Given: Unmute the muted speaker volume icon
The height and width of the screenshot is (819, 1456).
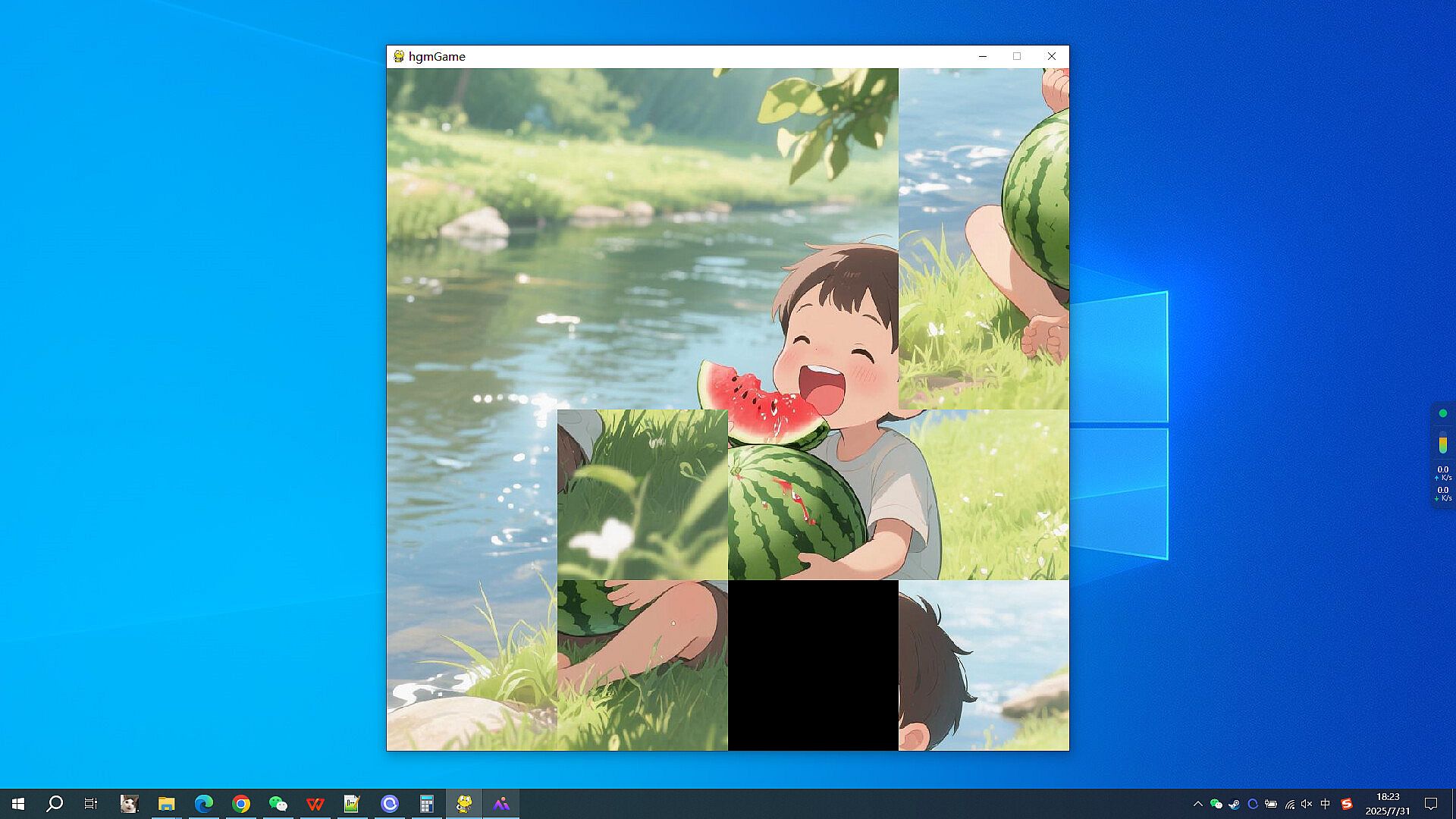Looking at the screenshot, I should click(x=1307, y=804).
